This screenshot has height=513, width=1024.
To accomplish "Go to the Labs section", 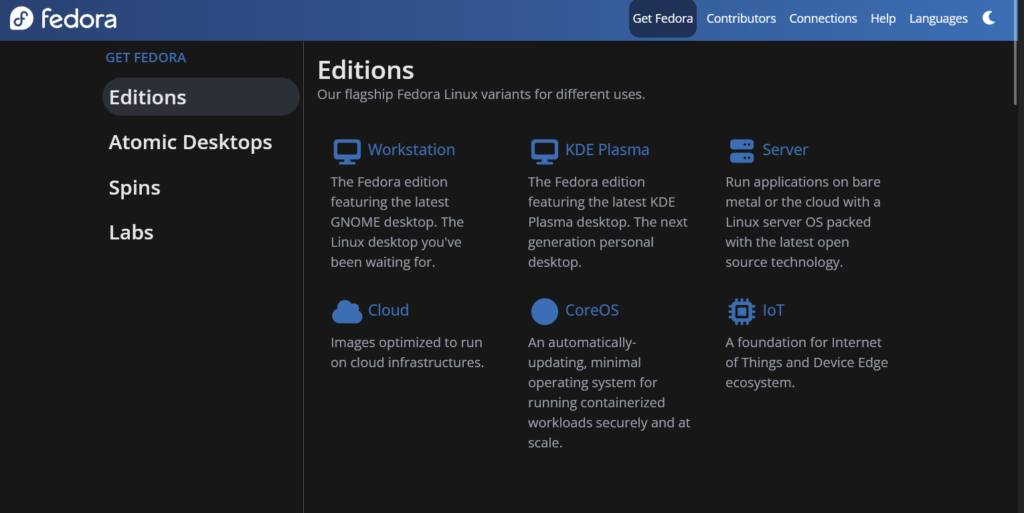I will click(131, 232).
